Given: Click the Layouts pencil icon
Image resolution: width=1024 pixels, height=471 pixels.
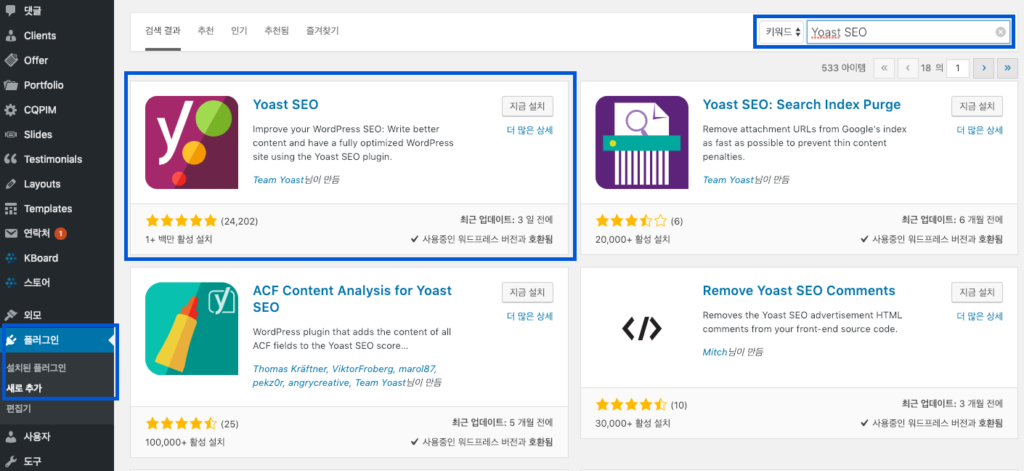Looking at the screenshot, I should pyautogui.click(x=10, y=184).
